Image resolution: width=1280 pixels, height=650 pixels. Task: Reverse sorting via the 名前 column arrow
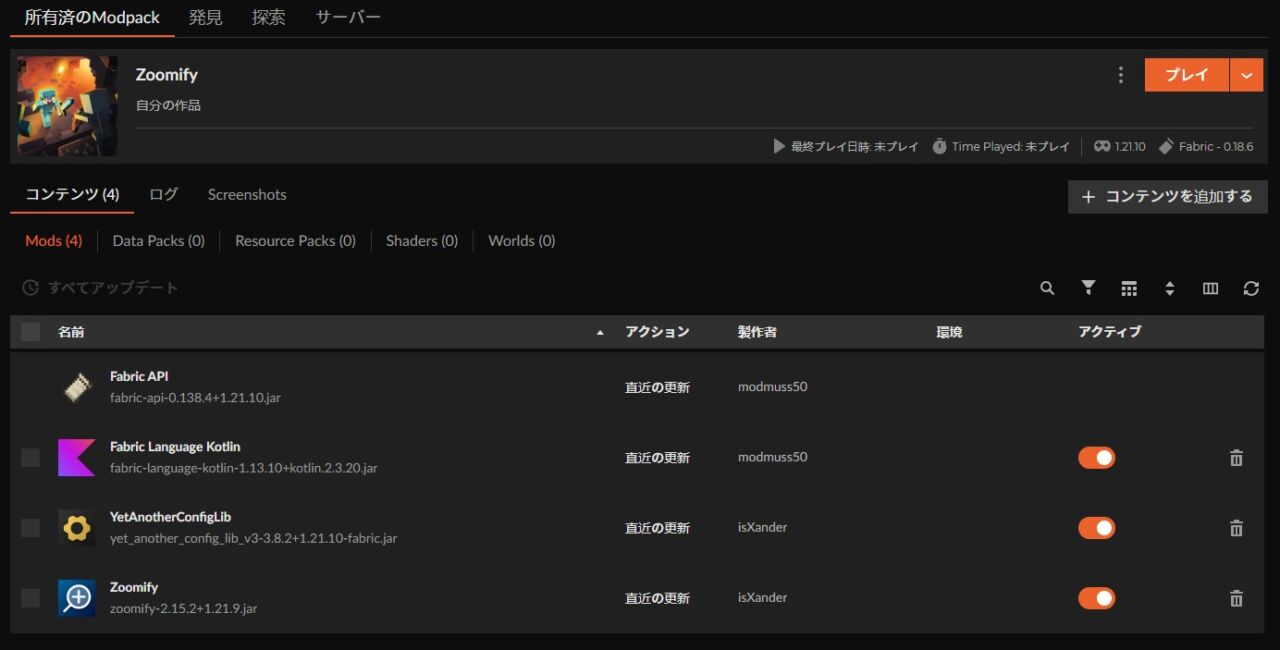tap(600, 331)
